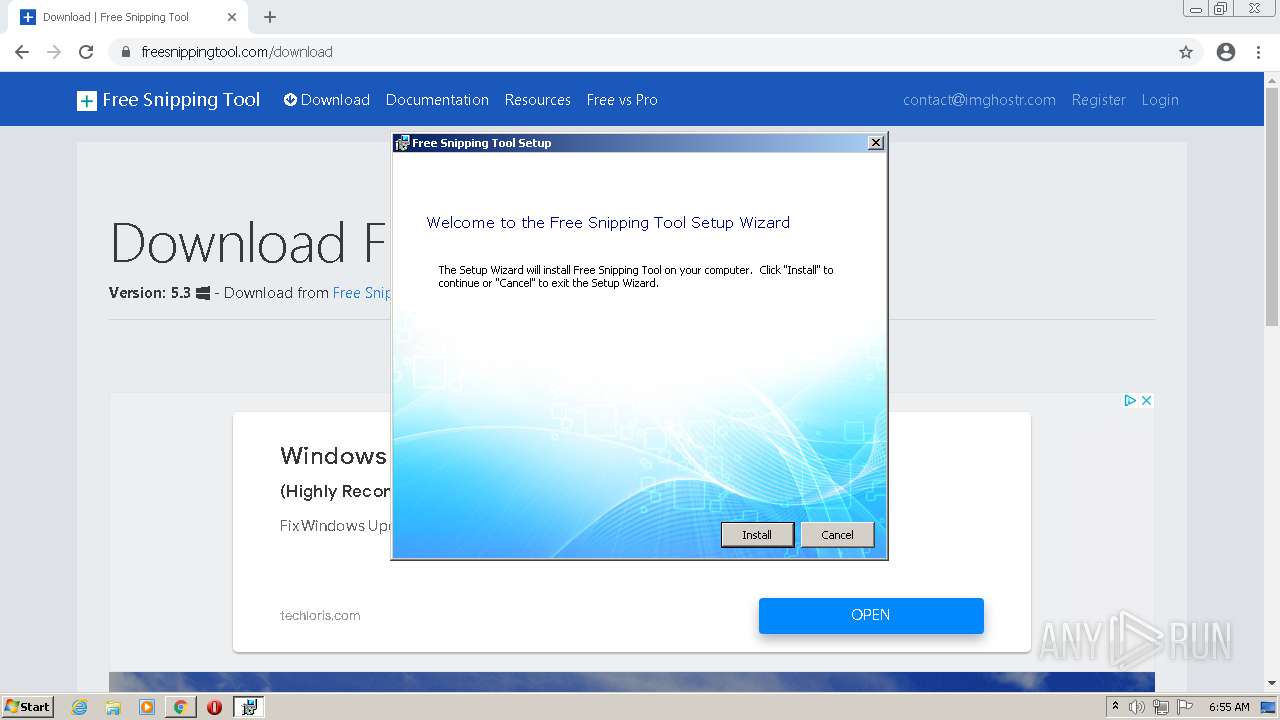Click the Version: 5.3 text

[x=150, y=293]
